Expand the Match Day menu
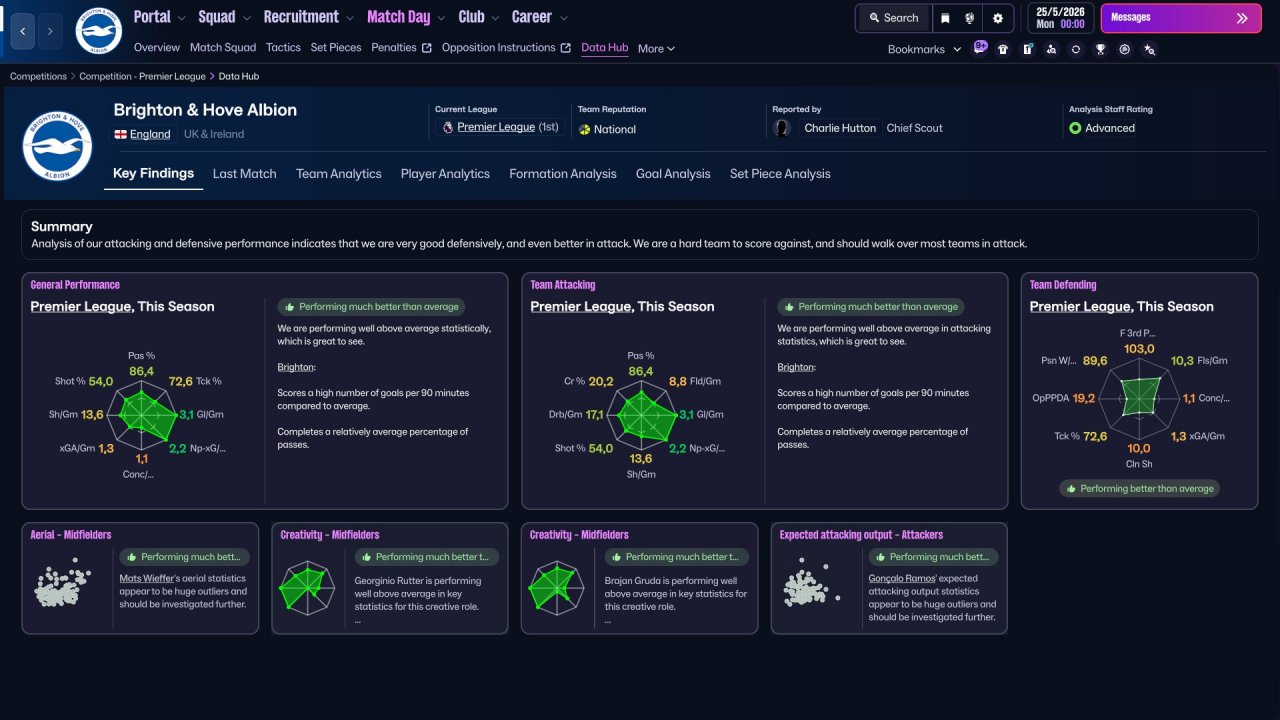 406,17
